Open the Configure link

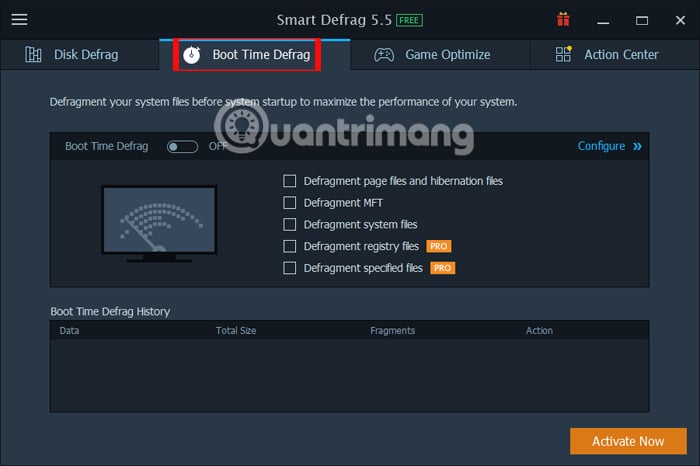click(x=601, y=146)
